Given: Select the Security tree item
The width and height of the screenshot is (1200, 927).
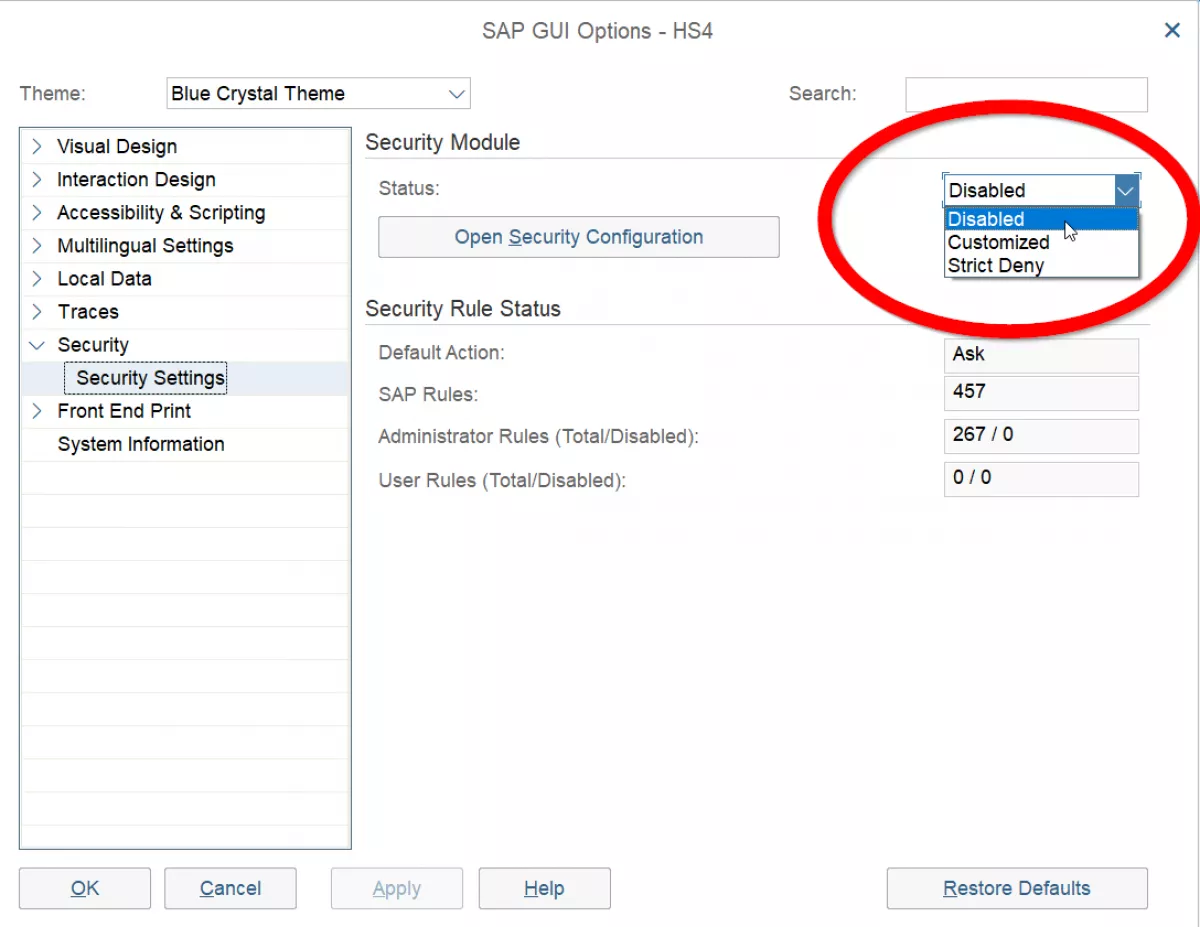Looking at the screenshot, I should point(93,345).
